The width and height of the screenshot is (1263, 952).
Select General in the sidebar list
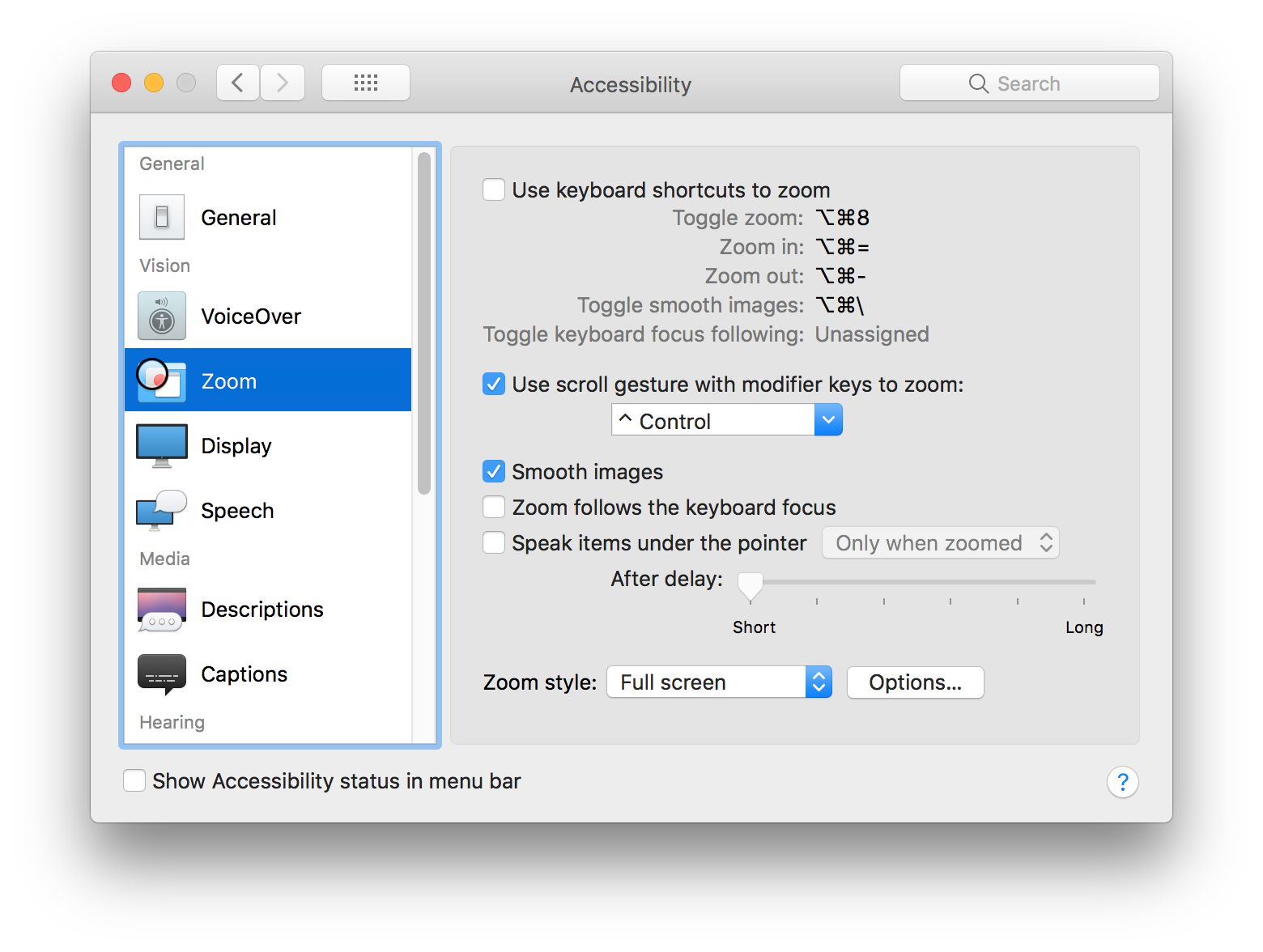[268, 217]
